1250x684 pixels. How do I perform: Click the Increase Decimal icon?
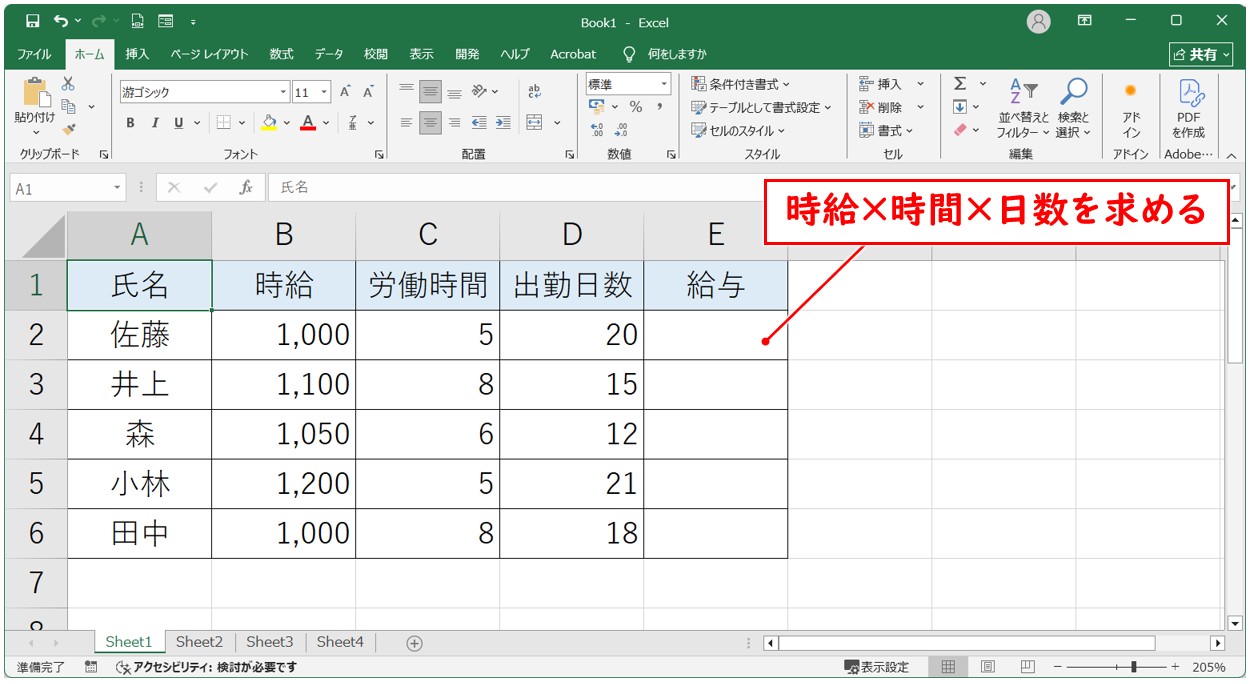point(597,130)
